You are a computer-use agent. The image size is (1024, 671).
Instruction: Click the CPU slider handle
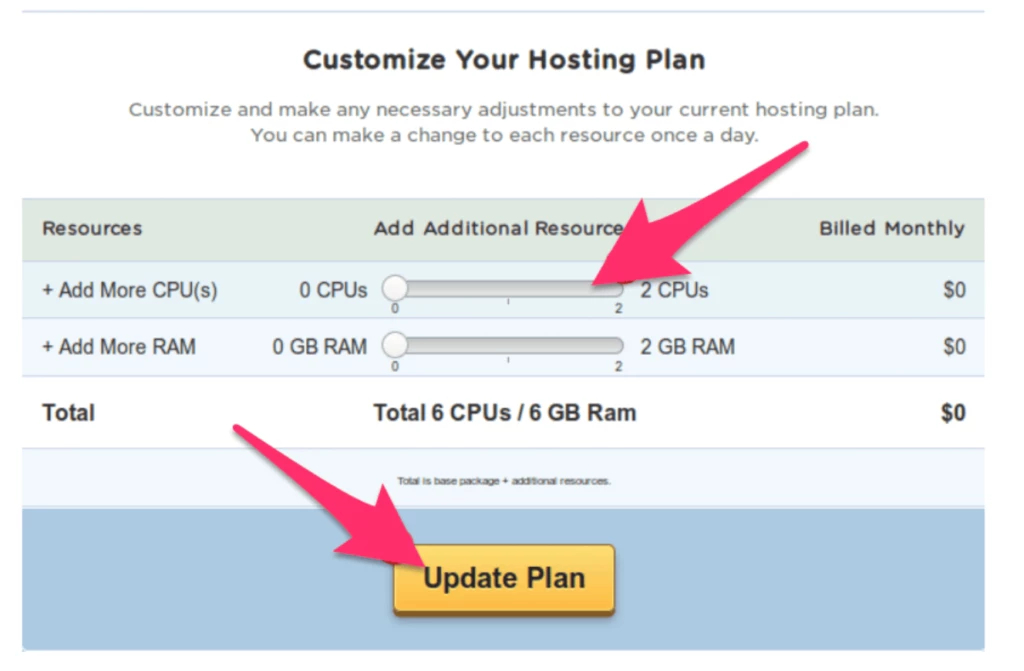[x=396, y=289]
